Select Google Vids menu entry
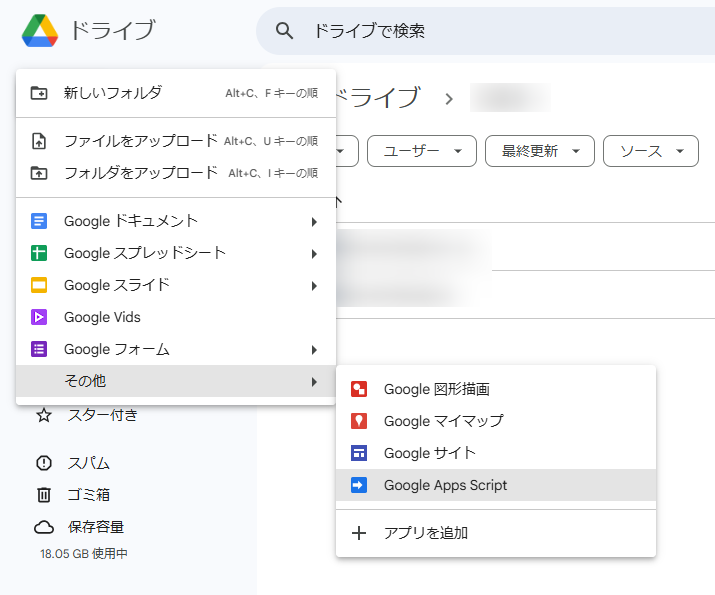The height and width of the screenshot is (595, 715). [176, 317]
